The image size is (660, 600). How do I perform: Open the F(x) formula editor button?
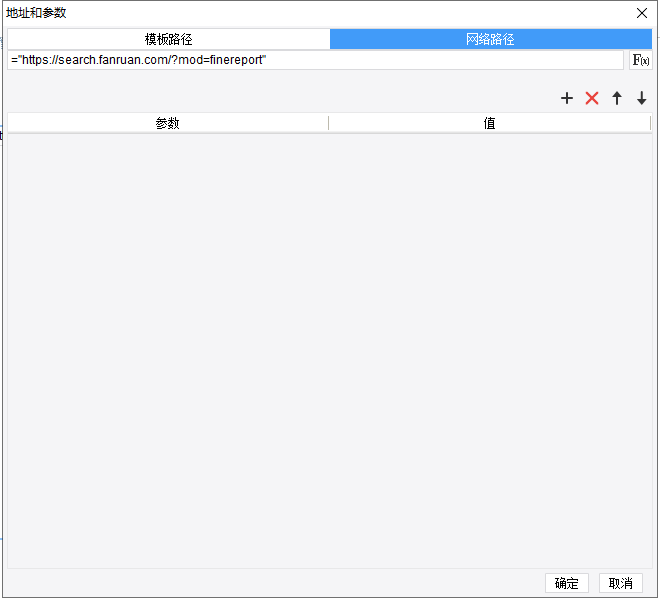point(641,60)
